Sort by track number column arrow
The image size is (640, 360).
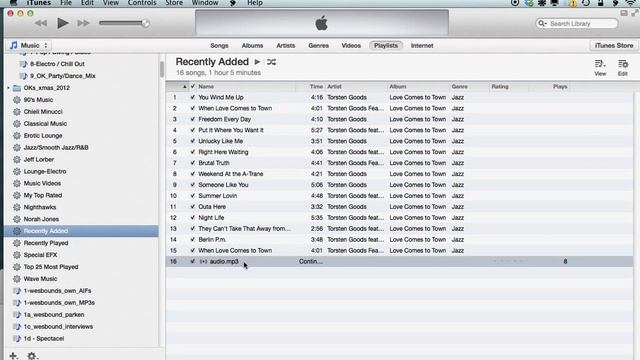(184, 87)
